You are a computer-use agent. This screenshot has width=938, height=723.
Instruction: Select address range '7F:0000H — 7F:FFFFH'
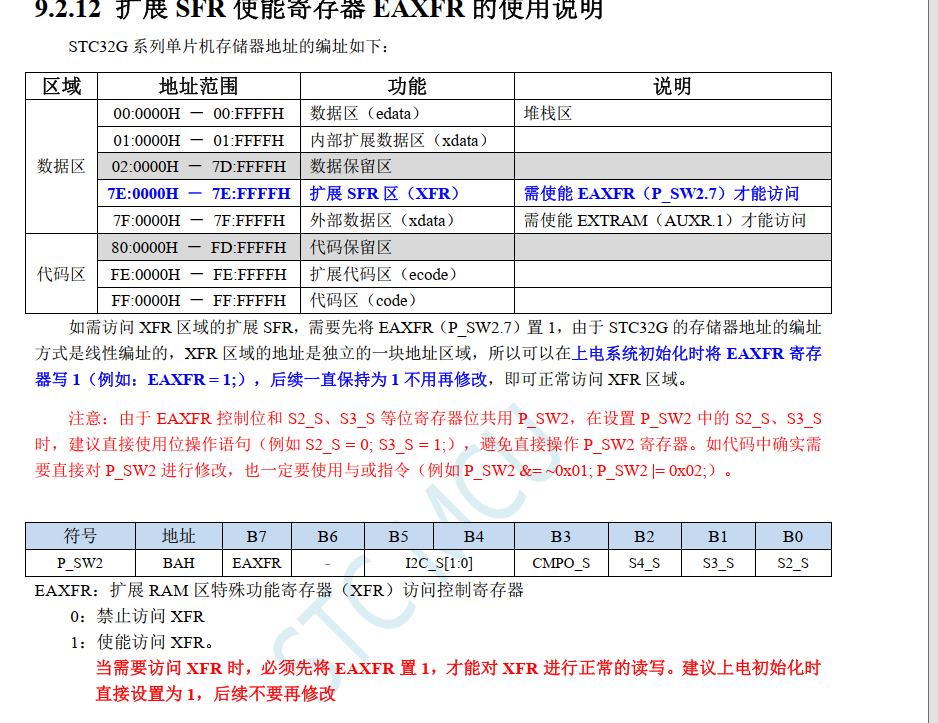(x=199, y=221)
